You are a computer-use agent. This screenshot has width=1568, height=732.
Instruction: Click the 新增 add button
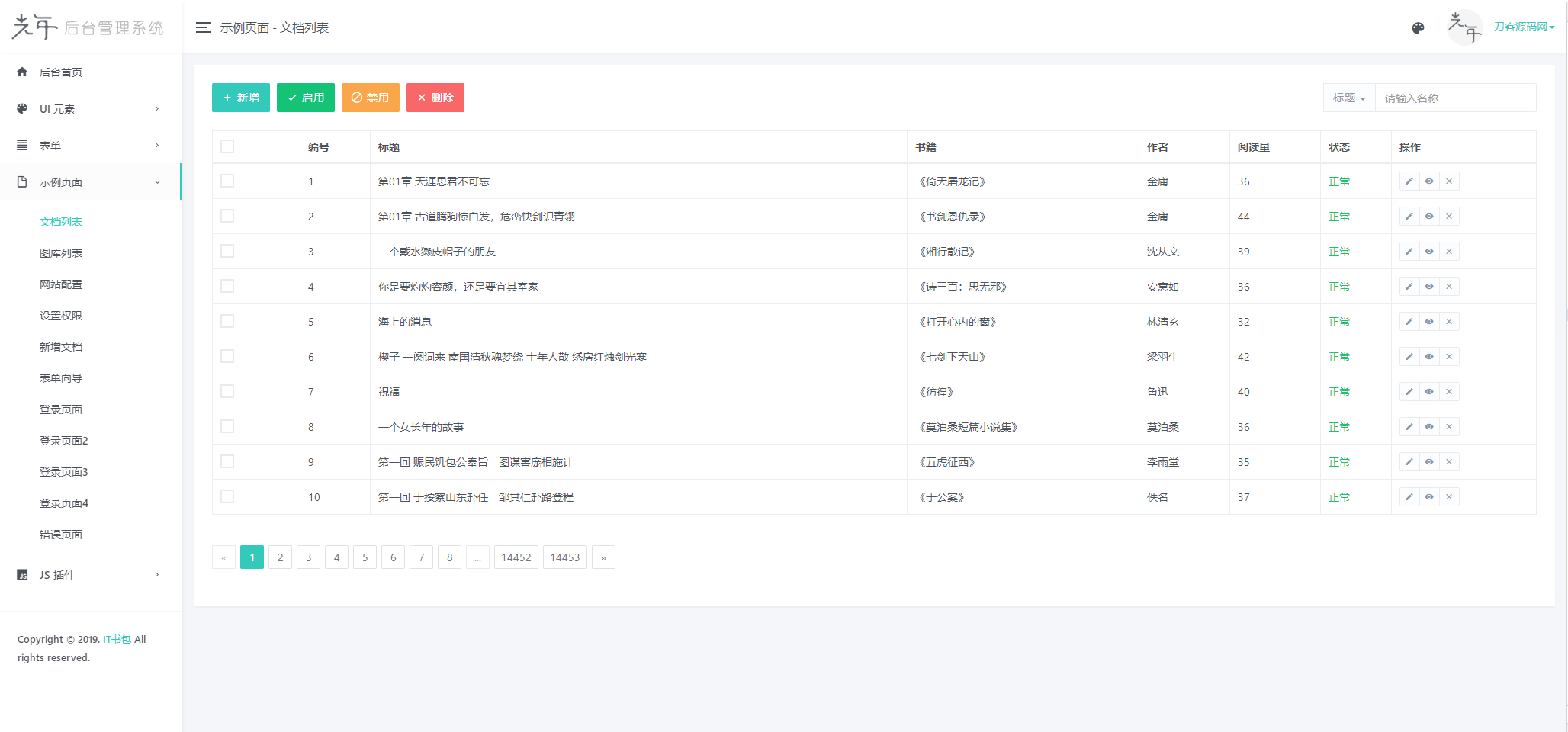[x=240, y=98]
